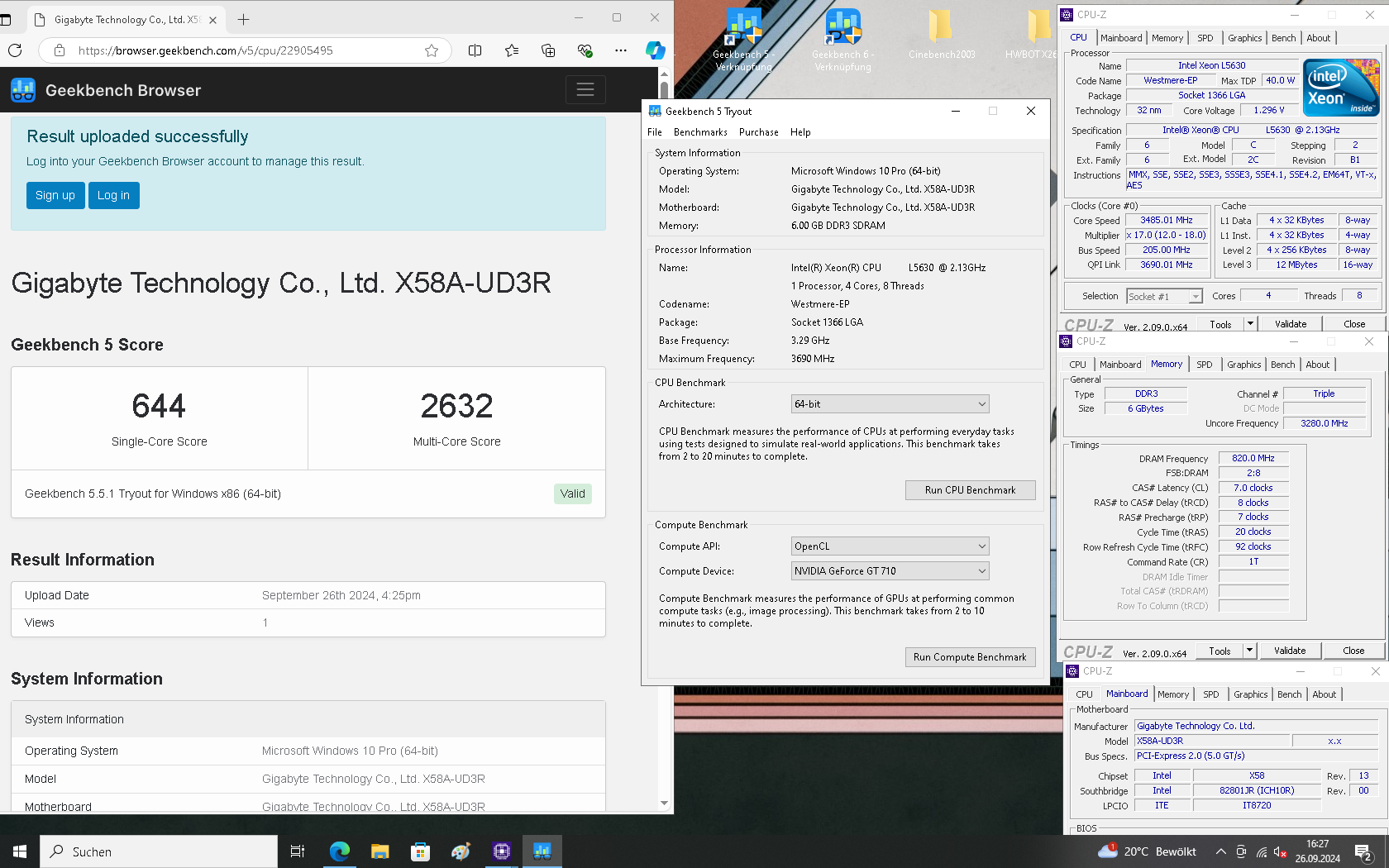Launch Microsoft Edge from taskbar
This screenshot has height=868, width=1389.
click(x=339, y=851)
